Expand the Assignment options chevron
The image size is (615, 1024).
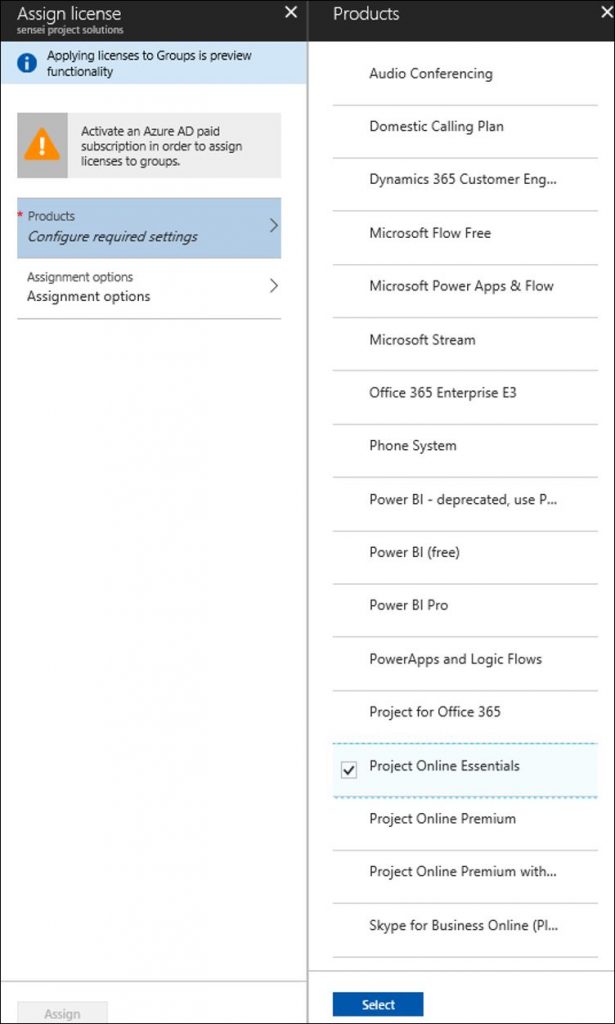pos(274,286)
